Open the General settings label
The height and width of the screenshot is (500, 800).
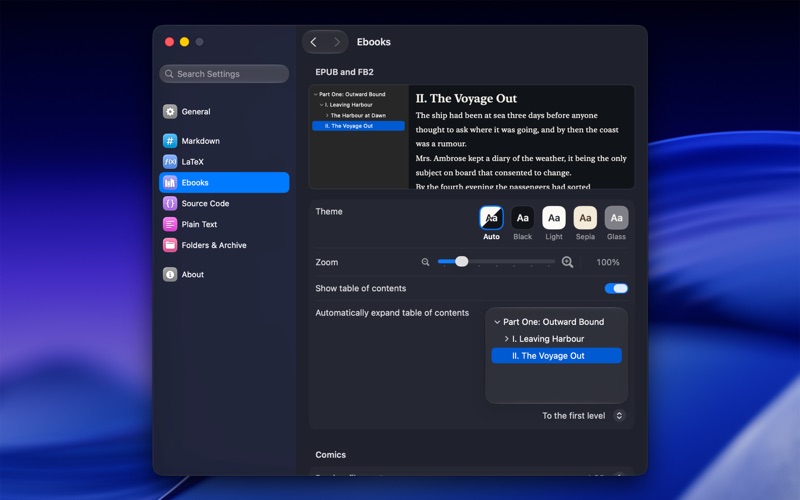pos(196,112)
